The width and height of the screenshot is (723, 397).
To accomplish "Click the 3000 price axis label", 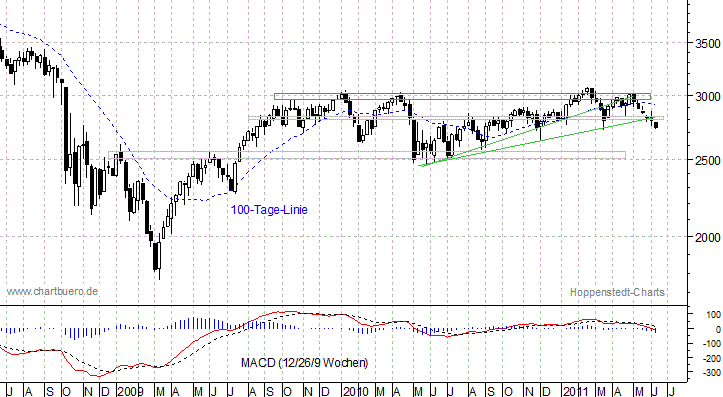I will 707,97.
